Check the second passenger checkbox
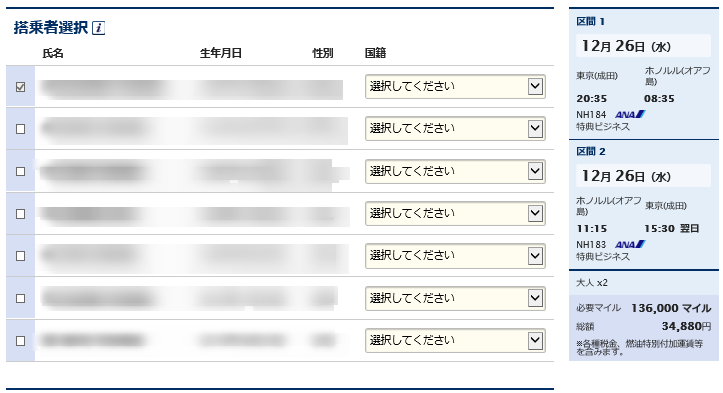This screenshot has width=723, height=393. 20,129
